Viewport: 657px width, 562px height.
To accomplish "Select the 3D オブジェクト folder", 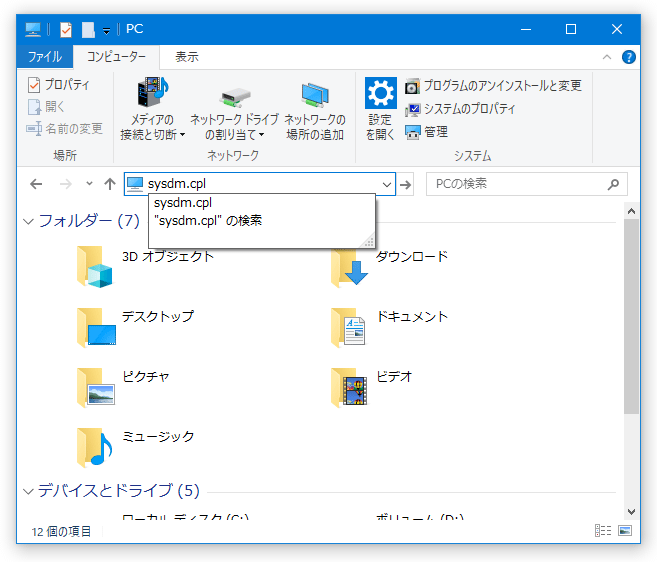I will click(146, 267).
